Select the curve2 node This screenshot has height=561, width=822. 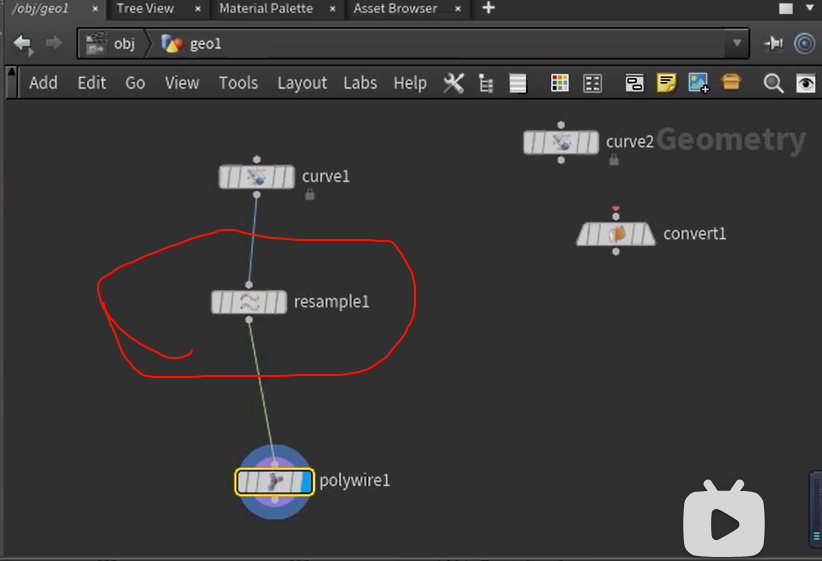[561, 142]
